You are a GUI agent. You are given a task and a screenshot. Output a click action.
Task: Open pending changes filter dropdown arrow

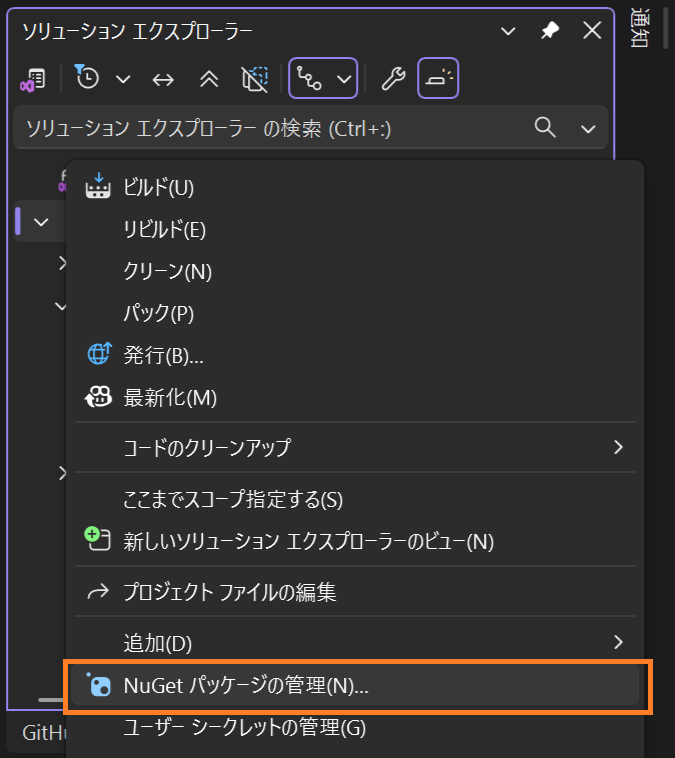click(123, 79)
